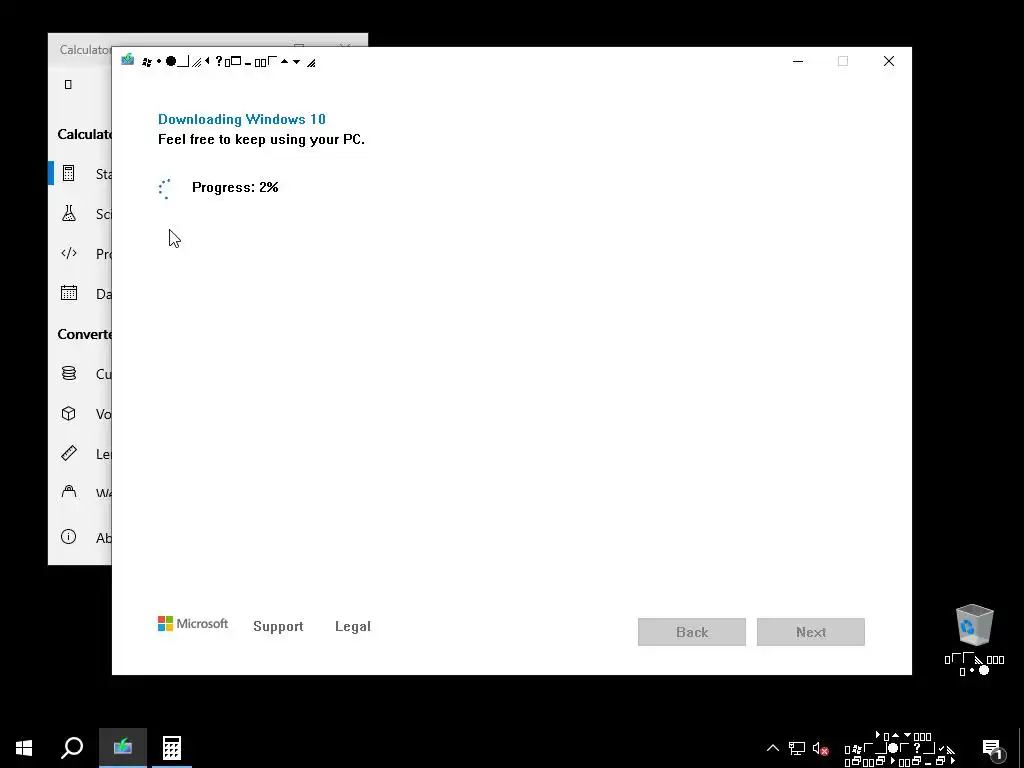Select the Currency coins icon in Calculator
1024x768 pixels.
tap(69, 373)
